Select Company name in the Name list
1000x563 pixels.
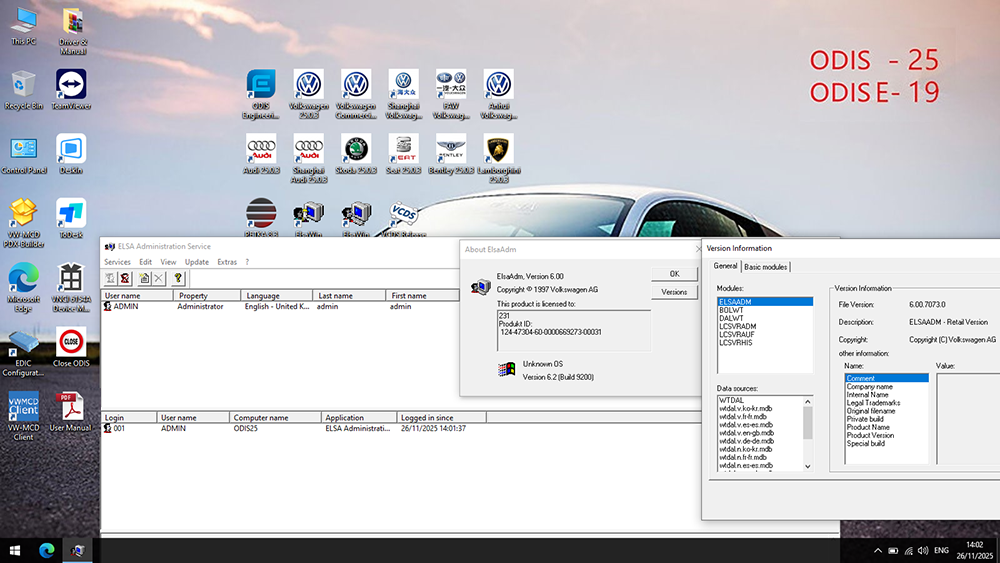coord(869,387)
